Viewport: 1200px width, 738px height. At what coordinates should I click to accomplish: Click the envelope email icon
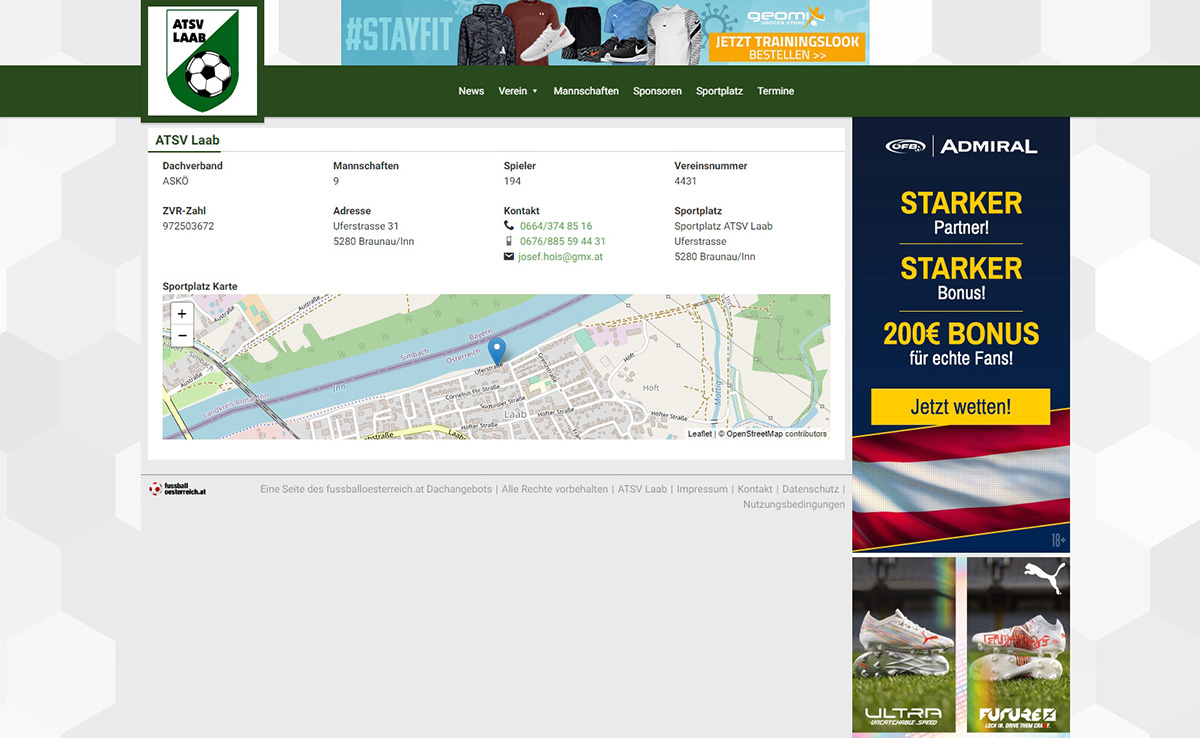[509, 257]
